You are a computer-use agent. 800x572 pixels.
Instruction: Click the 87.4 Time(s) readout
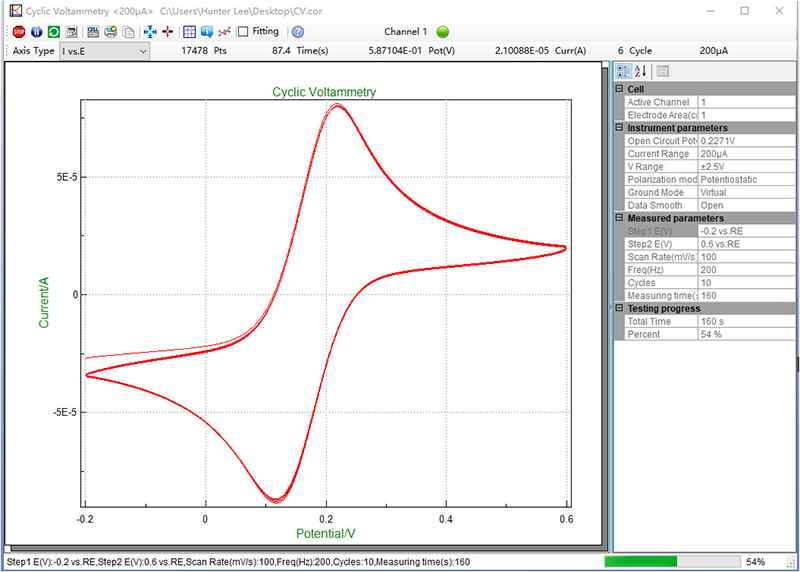point(300,51)
